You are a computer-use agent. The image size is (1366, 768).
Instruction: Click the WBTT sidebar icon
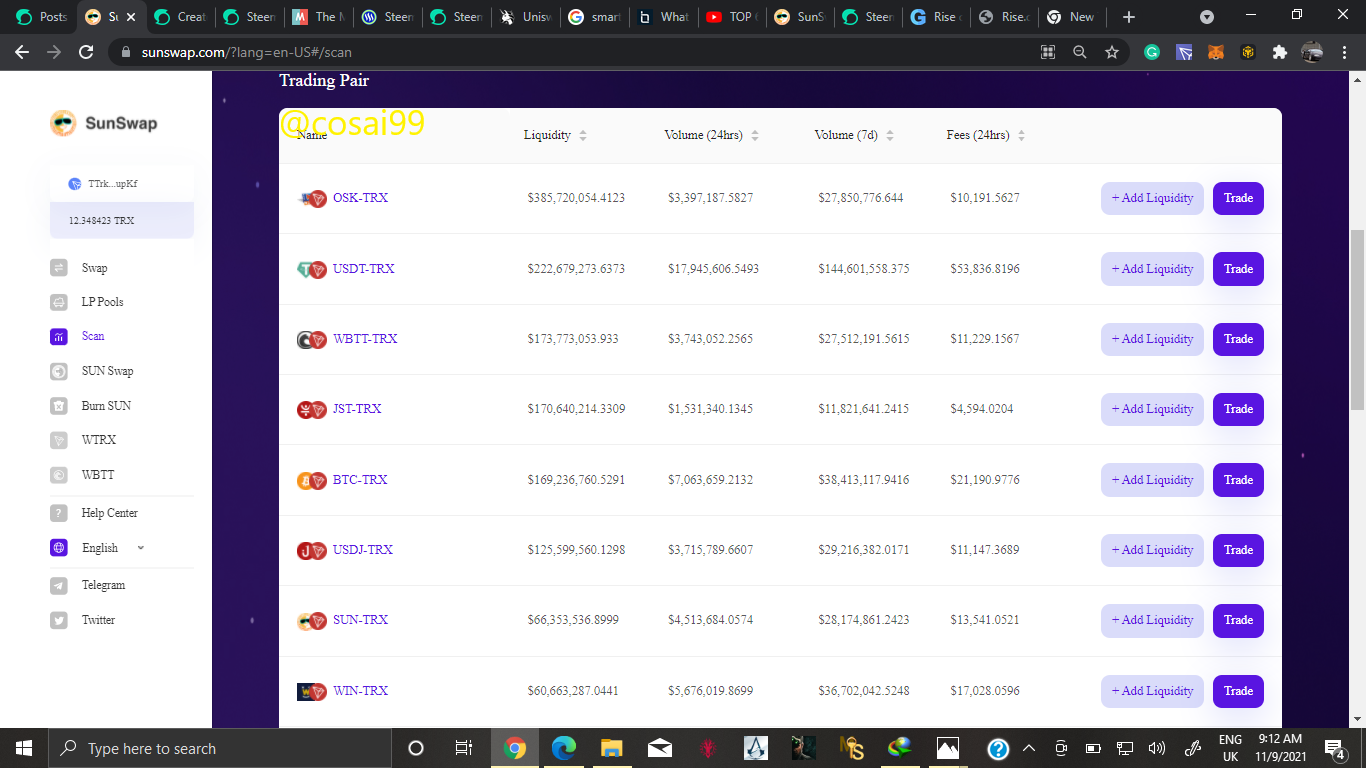59,475
